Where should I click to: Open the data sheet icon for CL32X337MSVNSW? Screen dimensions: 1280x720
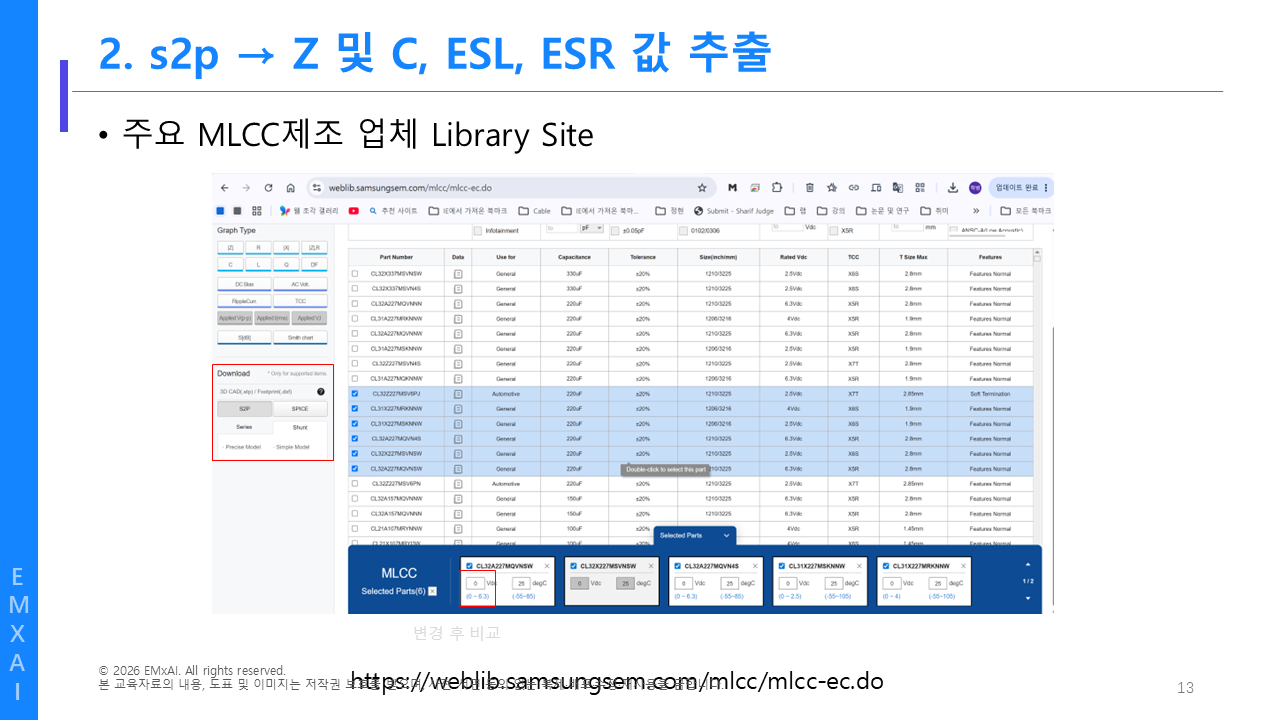coord(458,273)
